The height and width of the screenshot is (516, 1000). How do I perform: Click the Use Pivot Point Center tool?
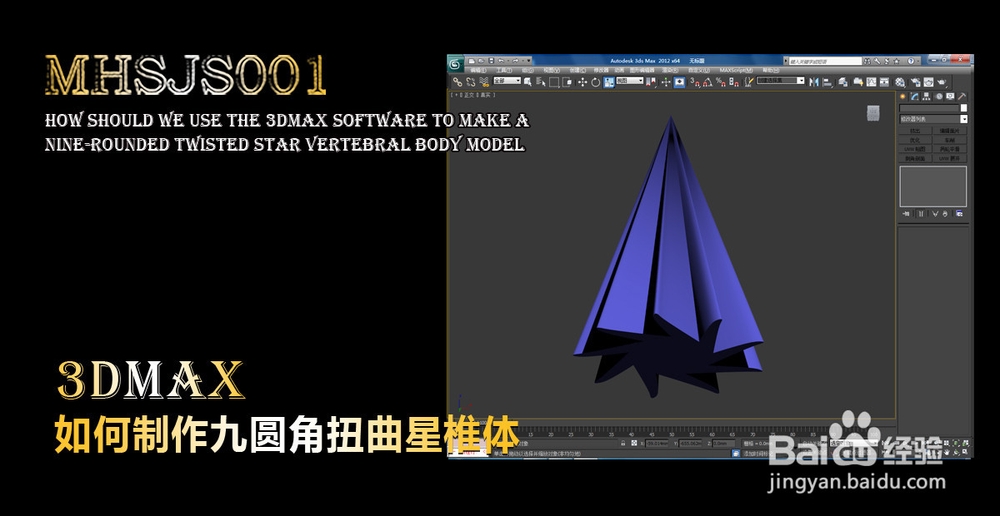(651, 82)
